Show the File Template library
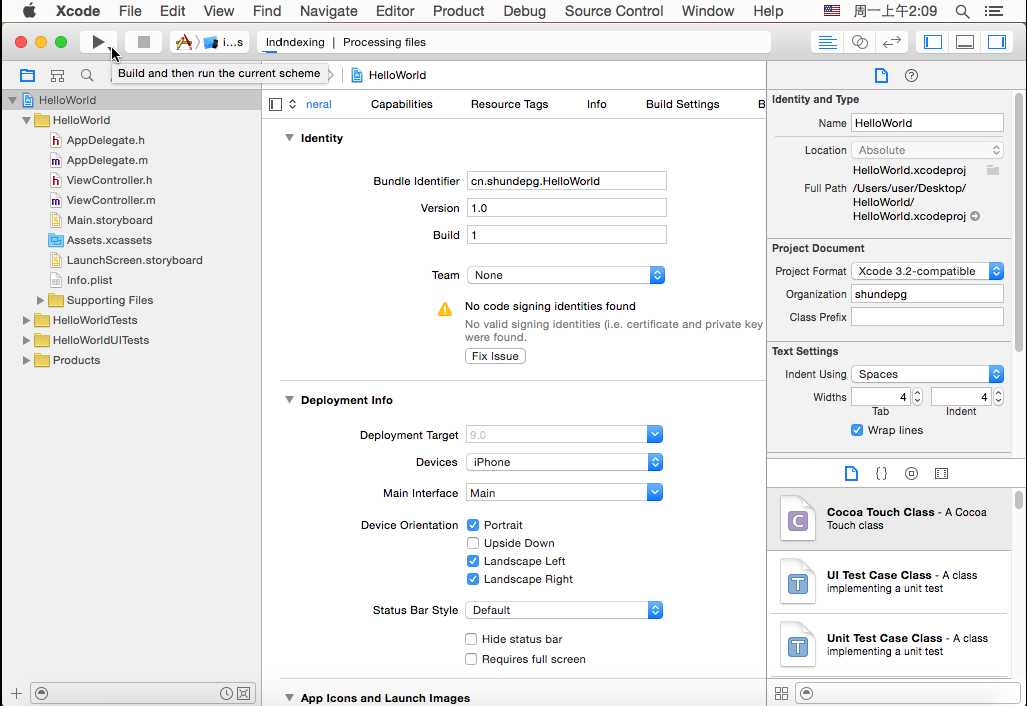Screen dimensions: 1027x706 (x=851, y=474)
